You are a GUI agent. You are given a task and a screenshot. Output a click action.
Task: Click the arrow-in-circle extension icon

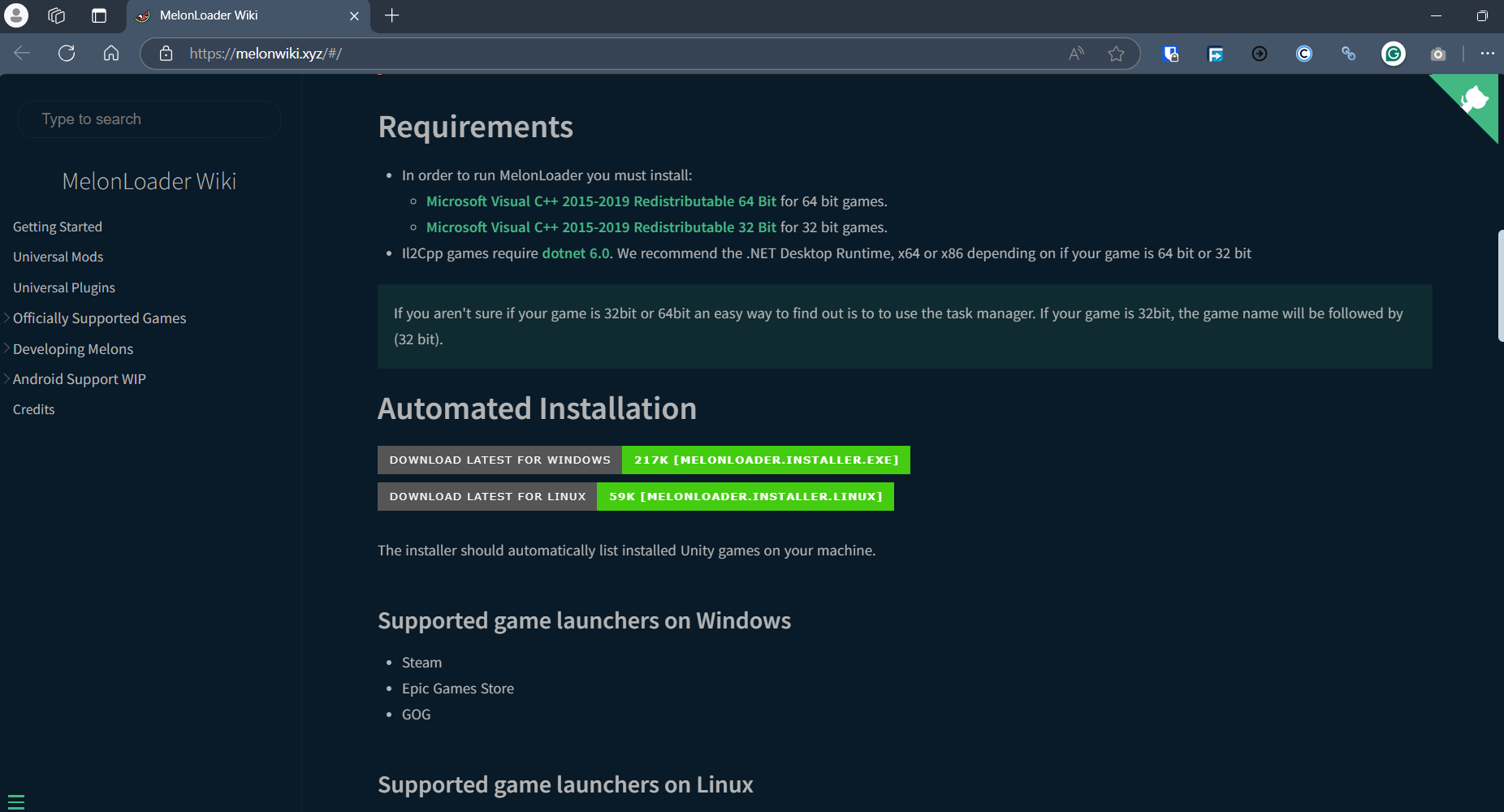(1260, 54)
